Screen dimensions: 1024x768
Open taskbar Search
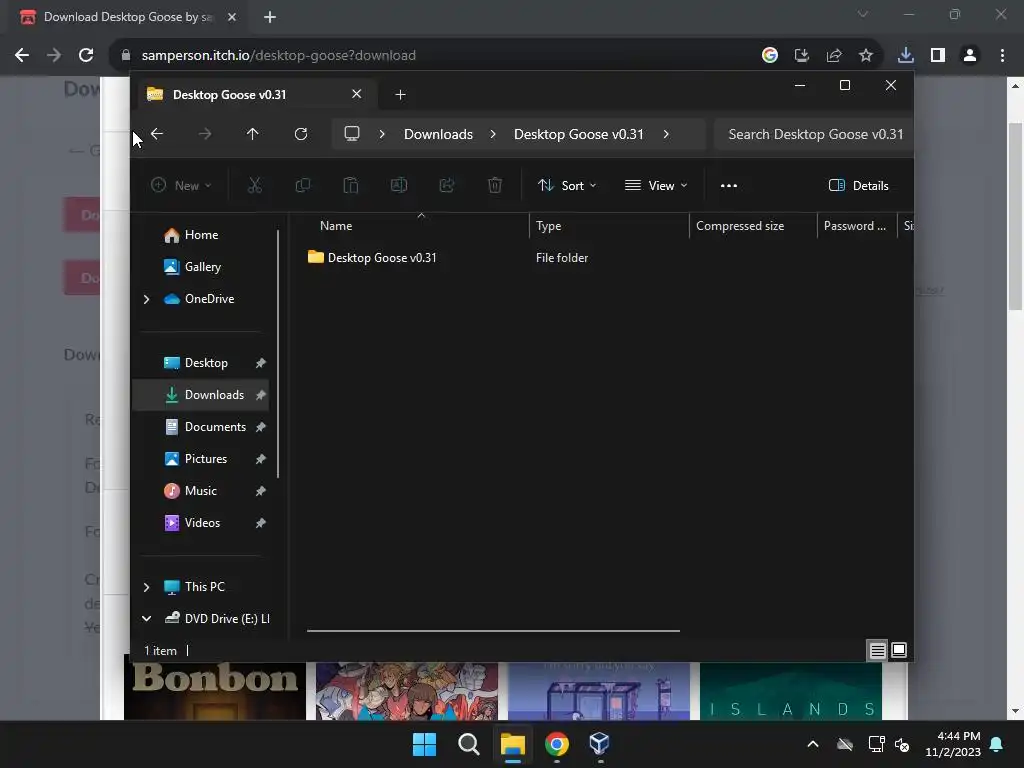(x=469, y=744)
